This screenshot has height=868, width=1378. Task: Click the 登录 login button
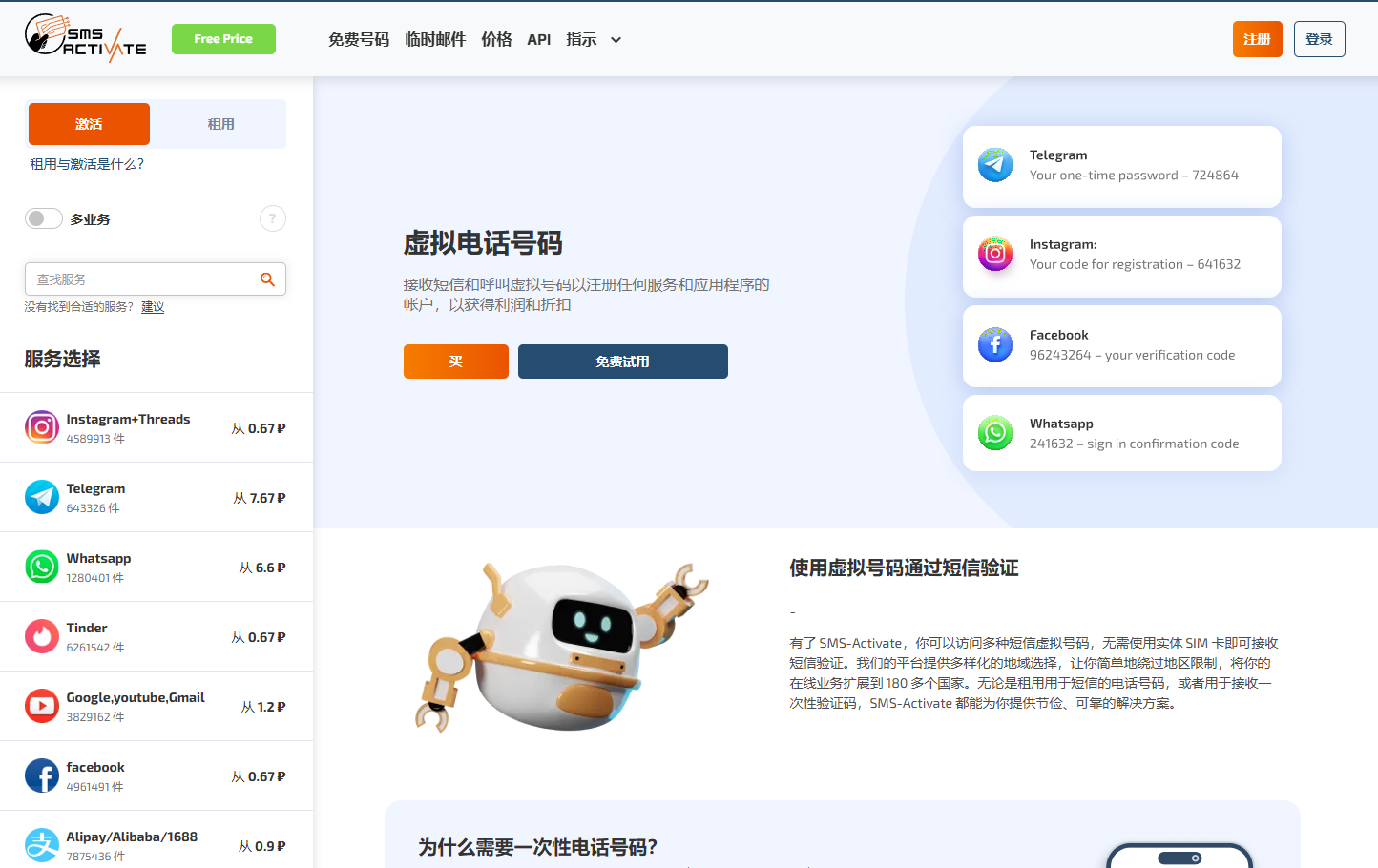[1319, 39]
